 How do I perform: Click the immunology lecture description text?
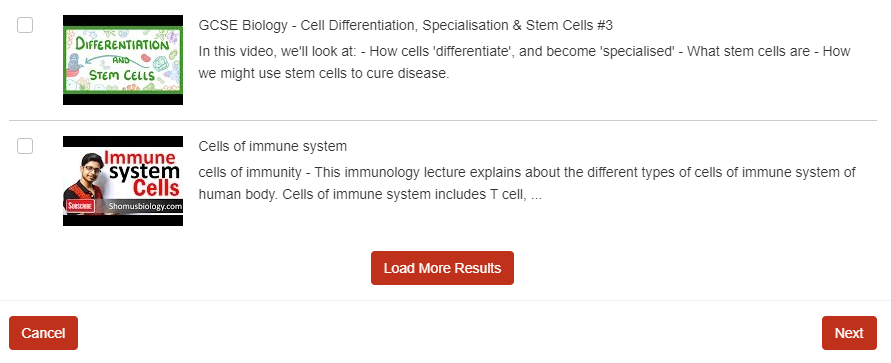(x=527, y=183)
